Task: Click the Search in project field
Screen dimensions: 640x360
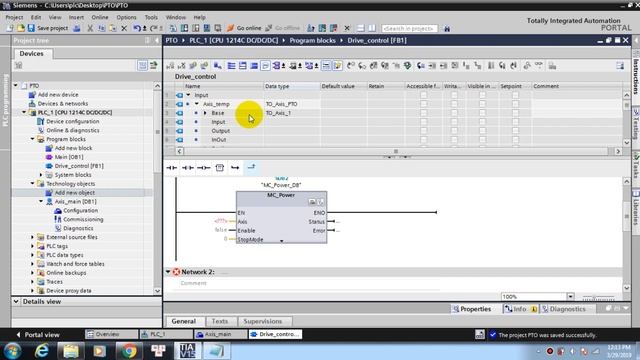Action: [x=409, y=28]
